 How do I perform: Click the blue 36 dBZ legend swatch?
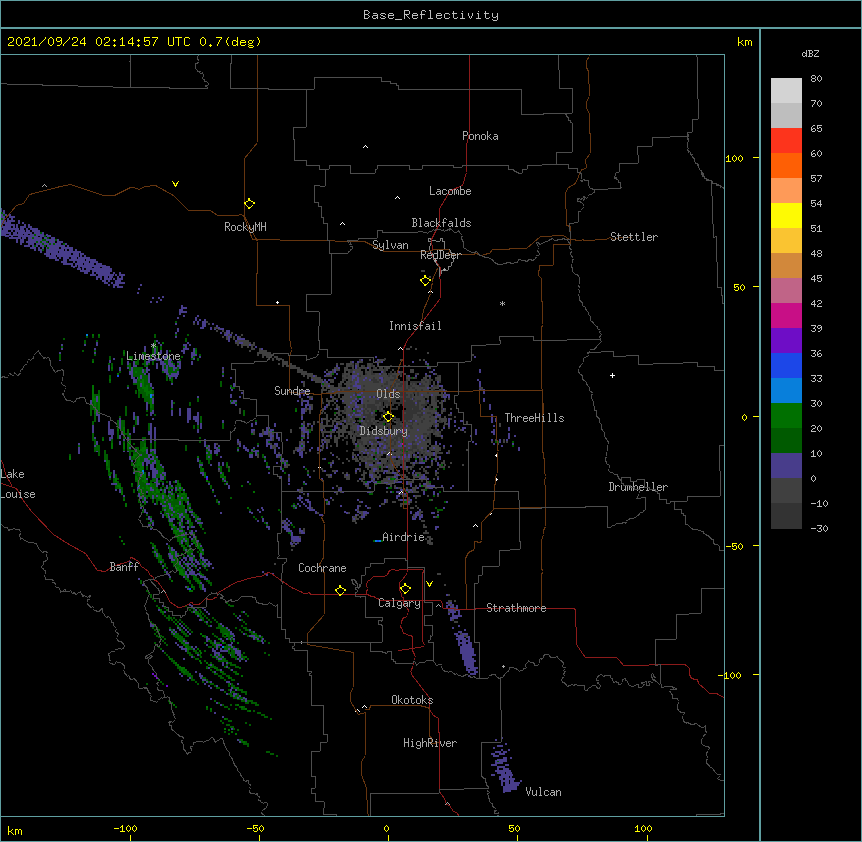coord(786,365)
